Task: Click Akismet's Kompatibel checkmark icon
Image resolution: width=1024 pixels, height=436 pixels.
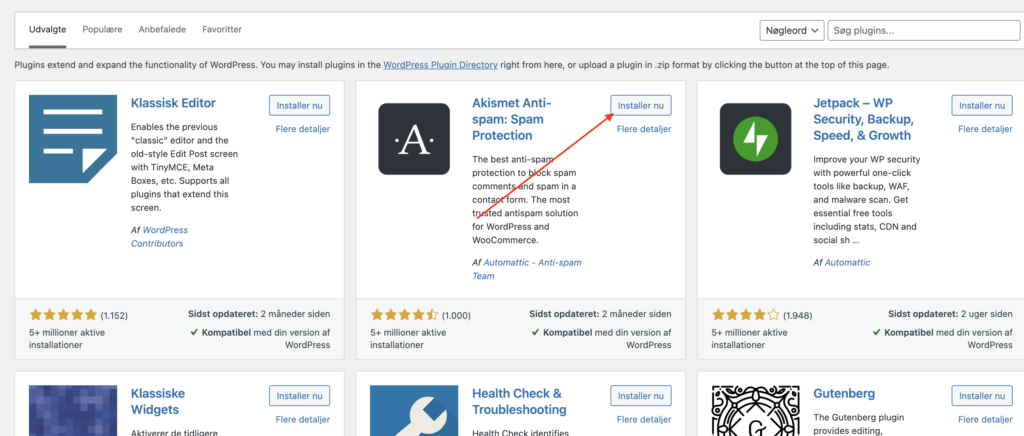Action: tap(536, 332)
